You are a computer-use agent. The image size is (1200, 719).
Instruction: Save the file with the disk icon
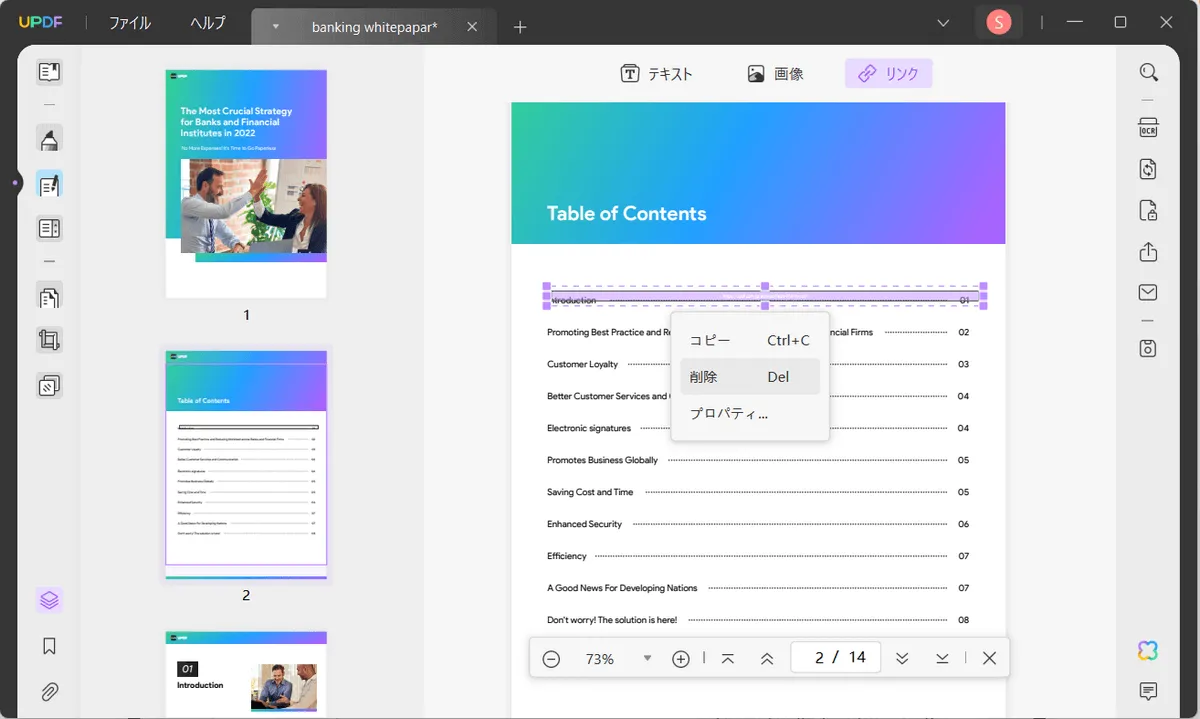pos(1148,348)
